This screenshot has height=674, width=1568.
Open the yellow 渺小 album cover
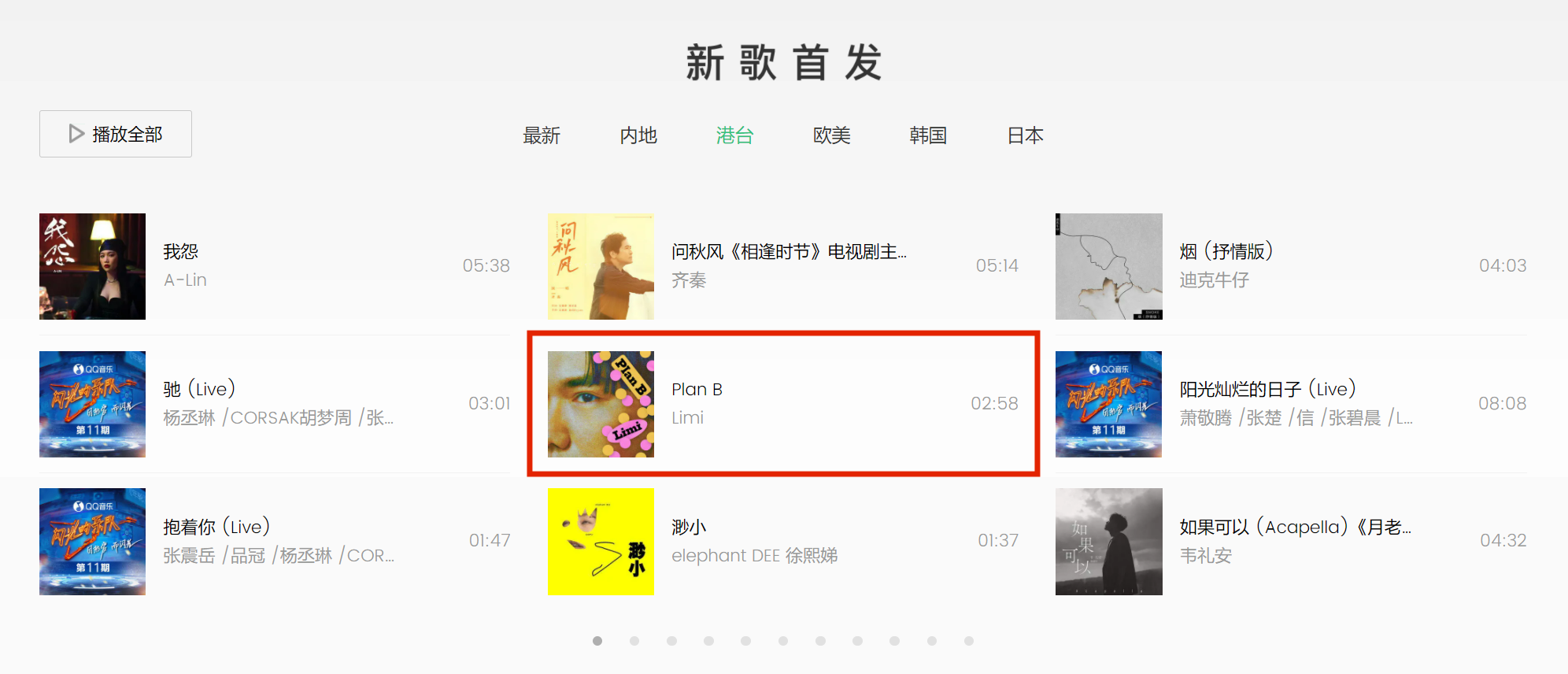(x=601, y=542)
